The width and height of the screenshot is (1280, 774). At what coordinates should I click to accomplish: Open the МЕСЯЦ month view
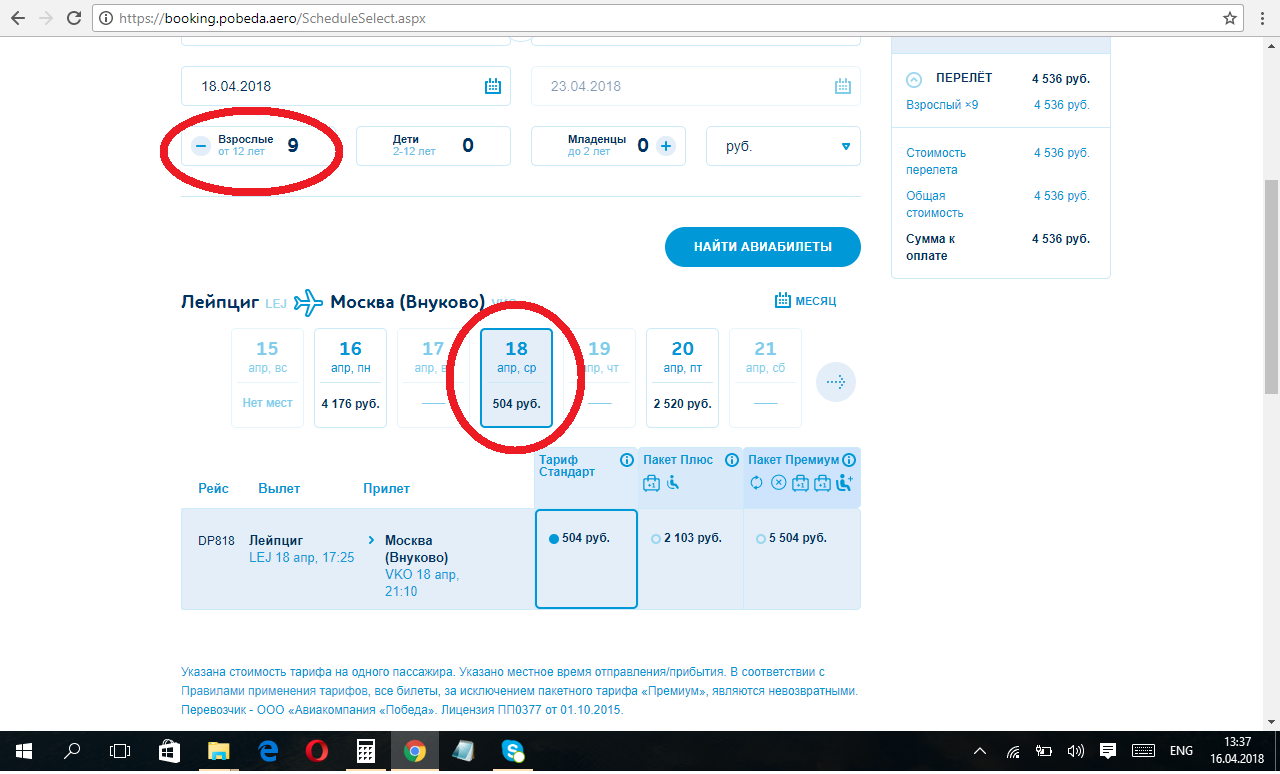(x=805, y=301)
